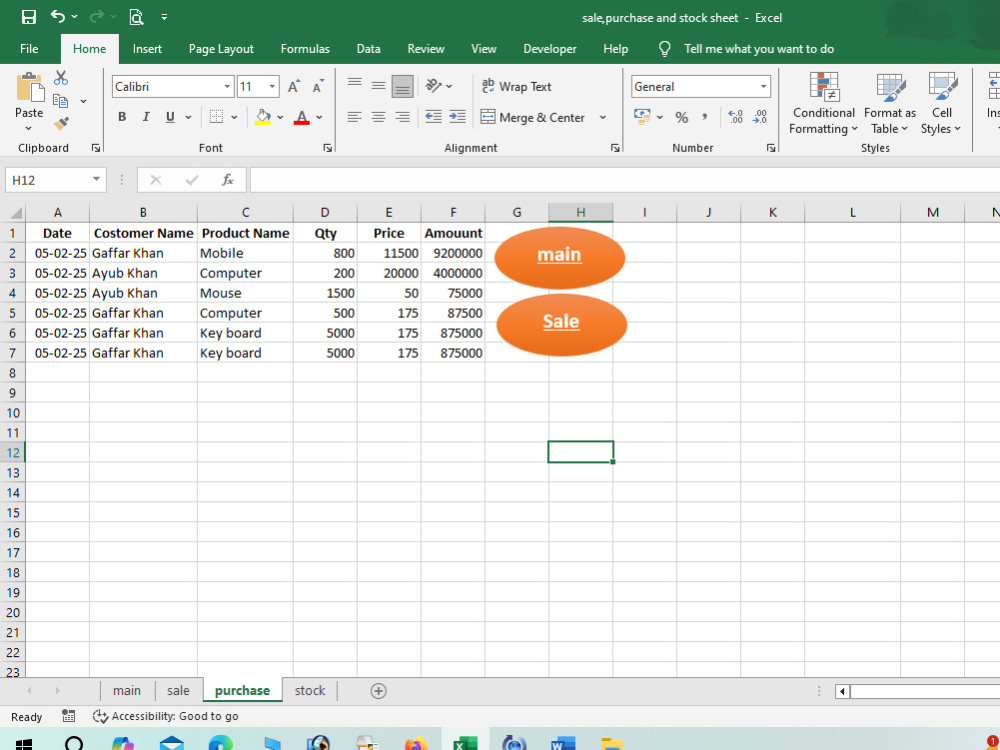Apply borders with the Borders icon

tap(216, 117)
